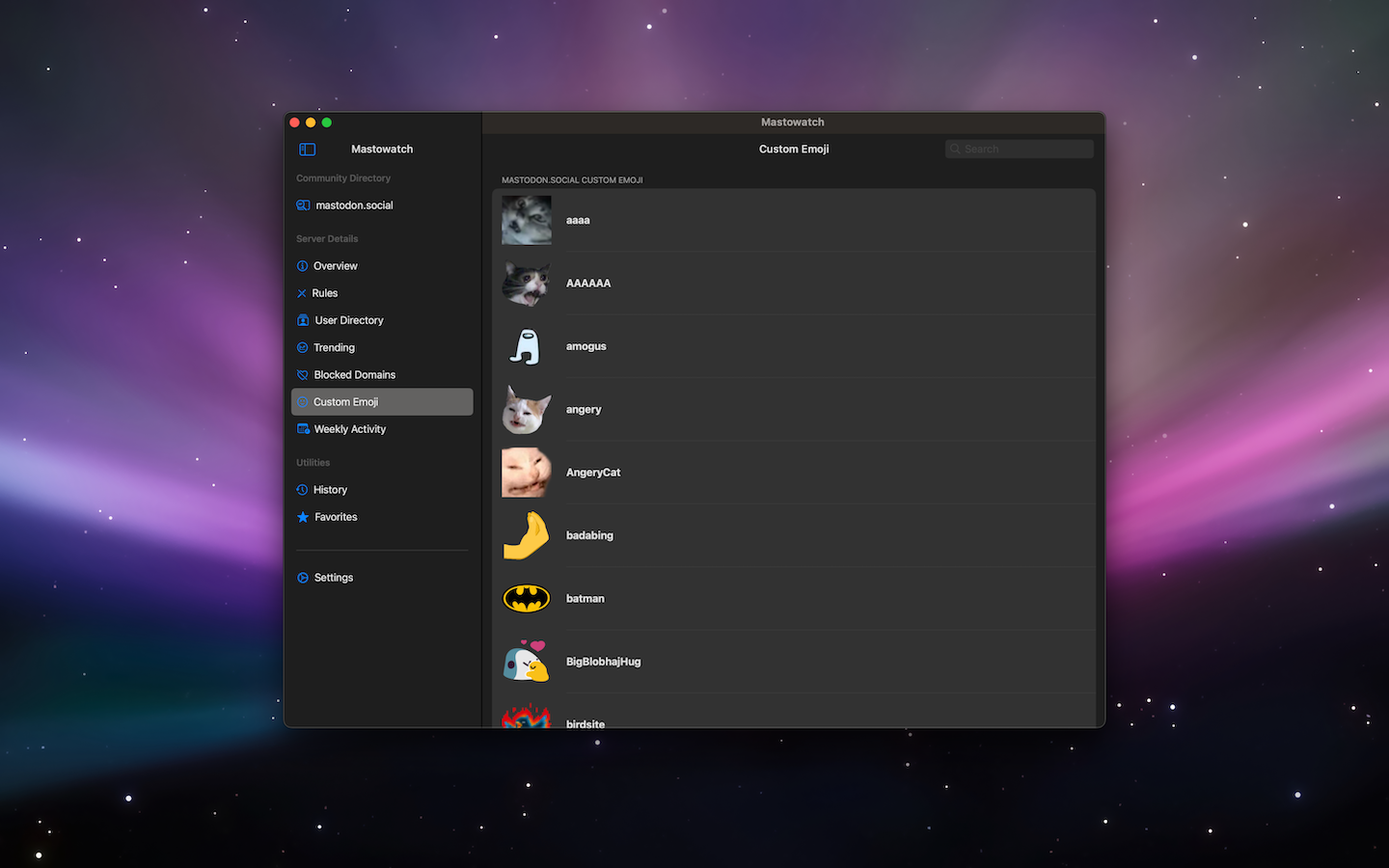The width and height of the screenshot is (1389, 868).
Task: Click the Rules cross icon
Action: point(302,293)
